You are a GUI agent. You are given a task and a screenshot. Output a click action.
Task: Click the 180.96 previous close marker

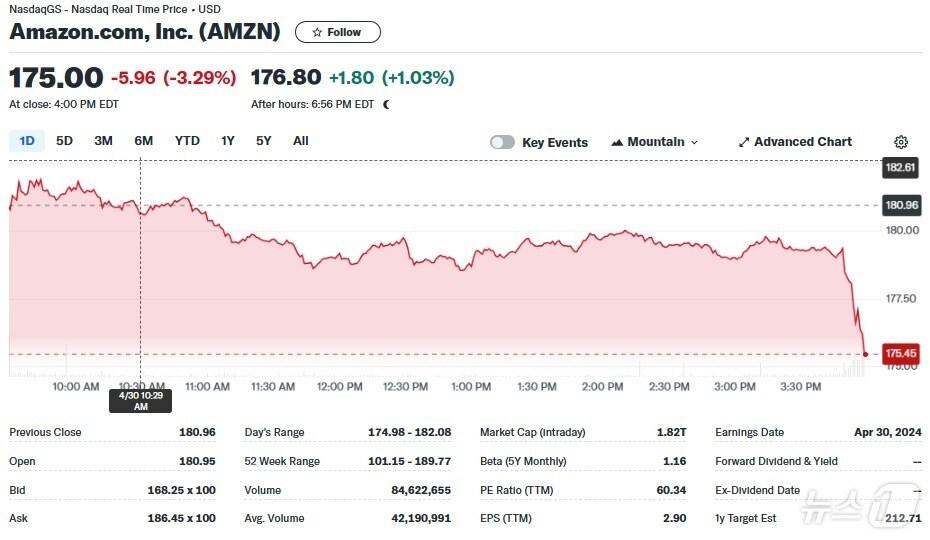pos(900,205)
